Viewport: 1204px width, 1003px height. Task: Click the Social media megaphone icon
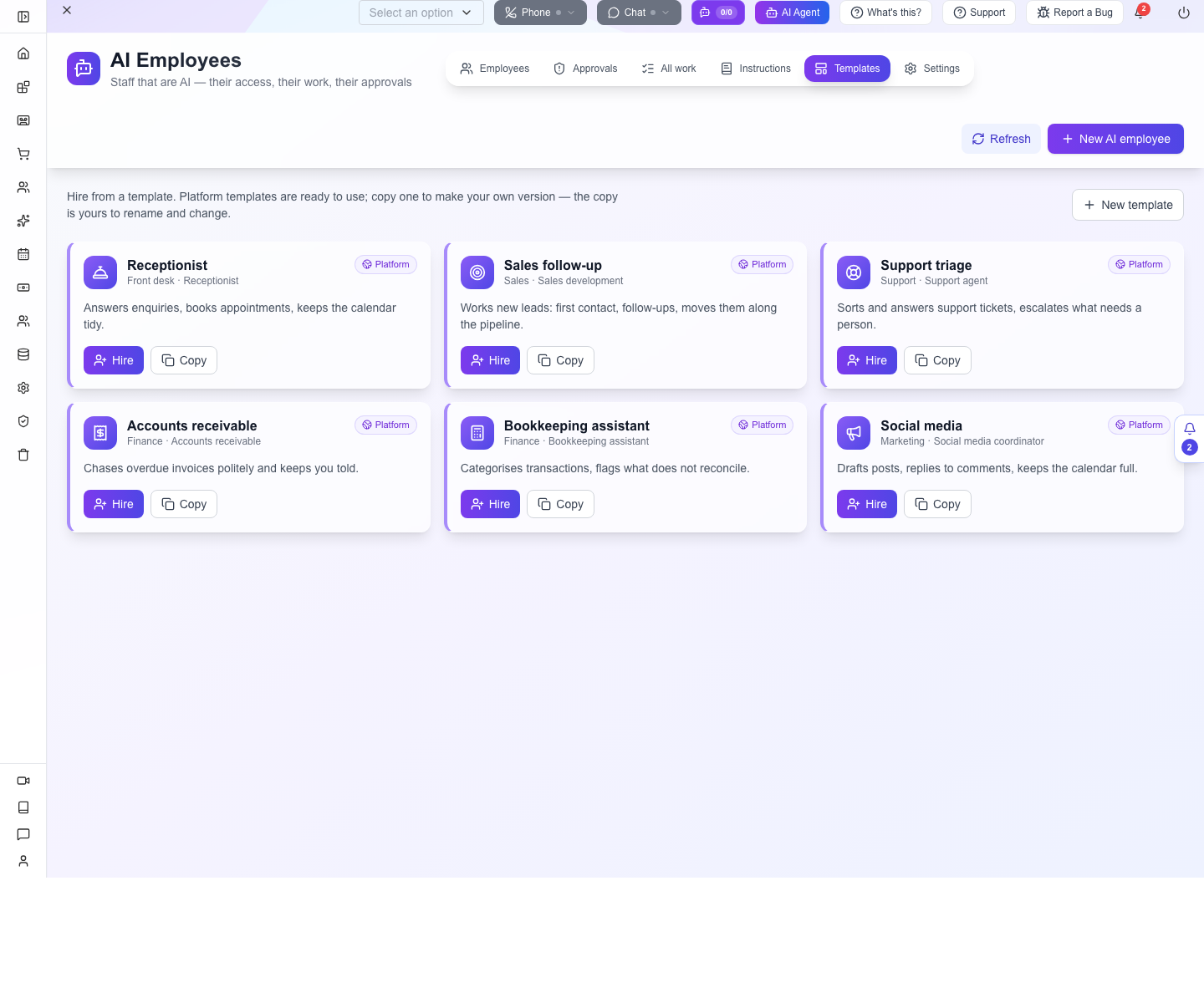click(x=854, y=433)
